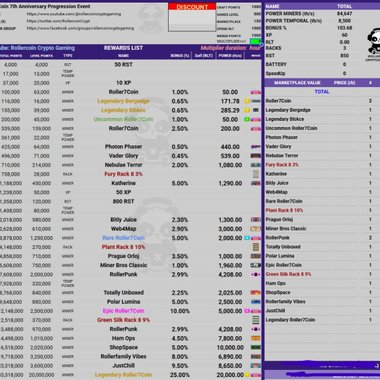Select the 20,000.00 power value cell

click(230, 375)
